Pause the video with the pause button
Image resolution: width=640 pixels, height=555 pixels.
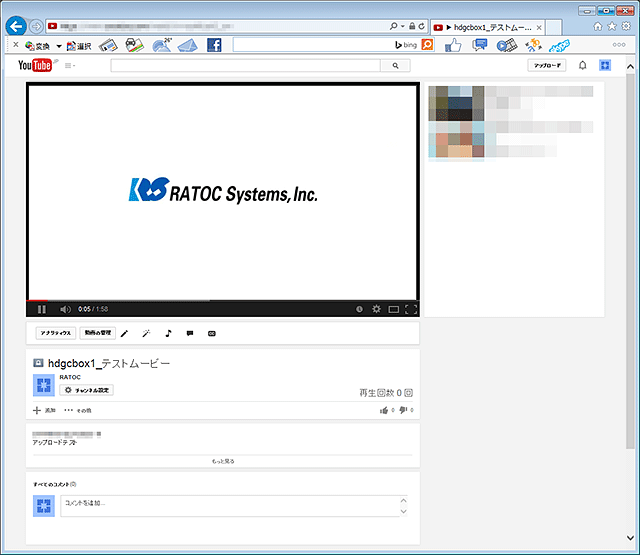click(x=42, y=309)
